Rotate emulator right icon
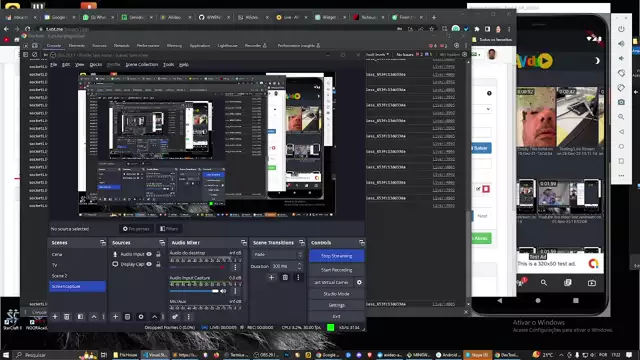 tap(621, 88)
